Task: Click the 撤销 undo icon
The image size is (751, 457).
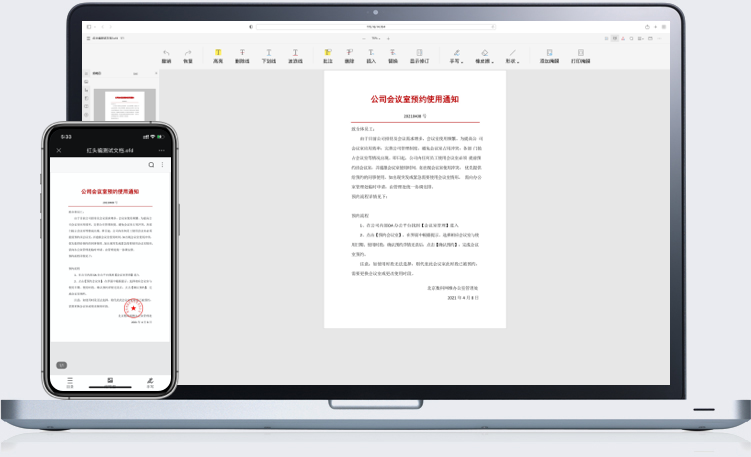Action: click(x=166, y=54)
